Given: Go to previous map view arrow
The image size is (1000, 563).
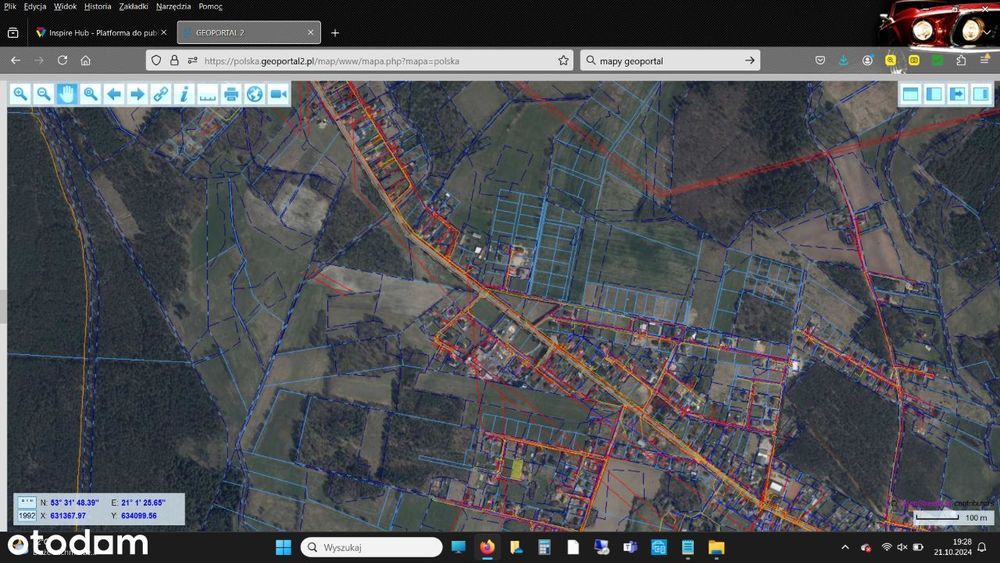Looking at the screenshot, I should point(114,94).
